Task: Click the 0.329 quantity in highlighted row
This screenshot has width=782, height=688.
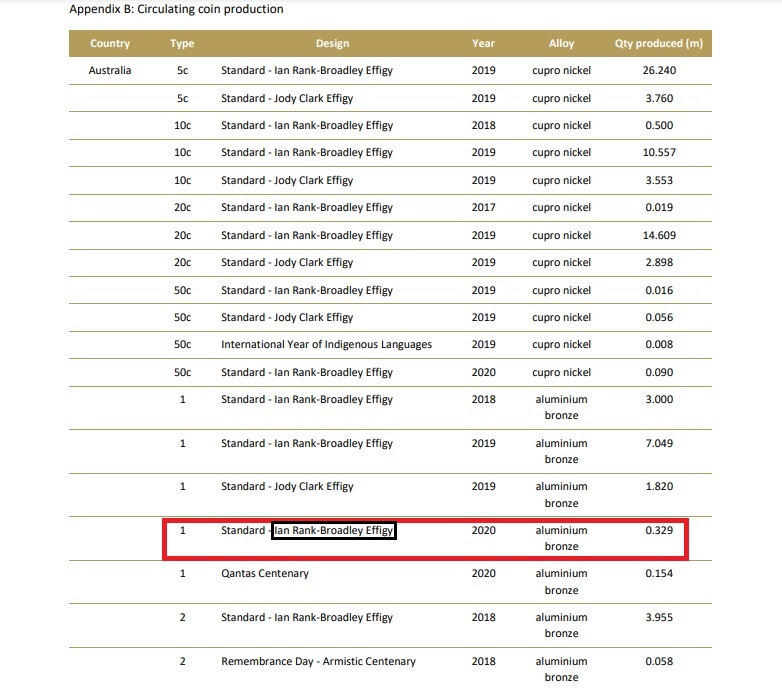Action: (659, 530)
